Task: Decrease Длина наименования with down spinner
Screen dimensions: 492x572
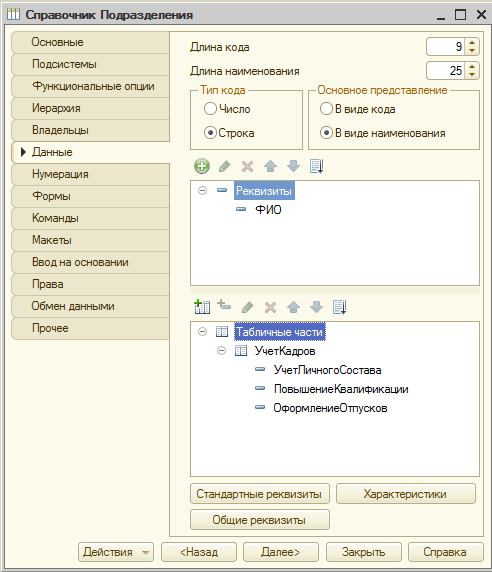Action: [x=472, y=75]
